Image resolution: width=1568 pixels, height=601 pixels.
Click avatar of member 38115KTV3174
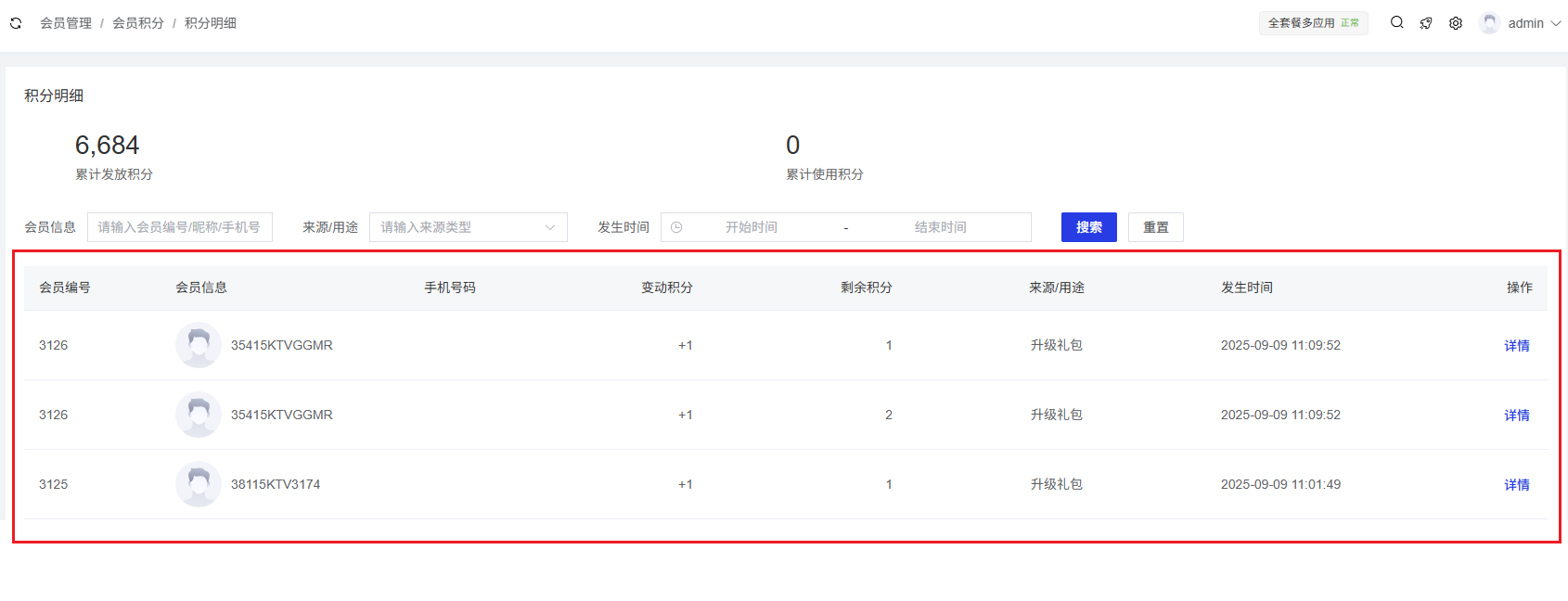pos(198,484)
